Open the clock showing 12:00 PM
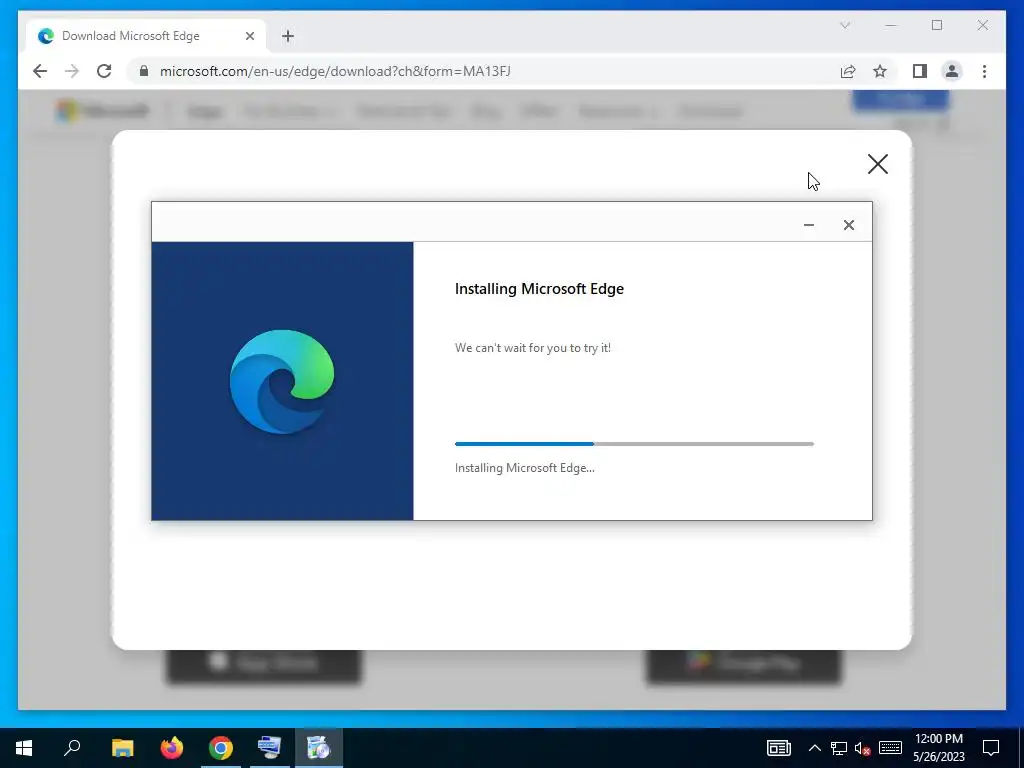This screenshot has width=1024, height=768. point(938,748)
